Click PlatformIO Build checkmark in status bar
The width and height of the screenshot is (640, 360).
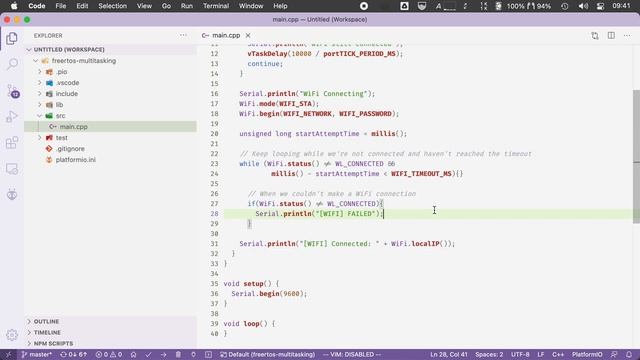coord(148,354)
